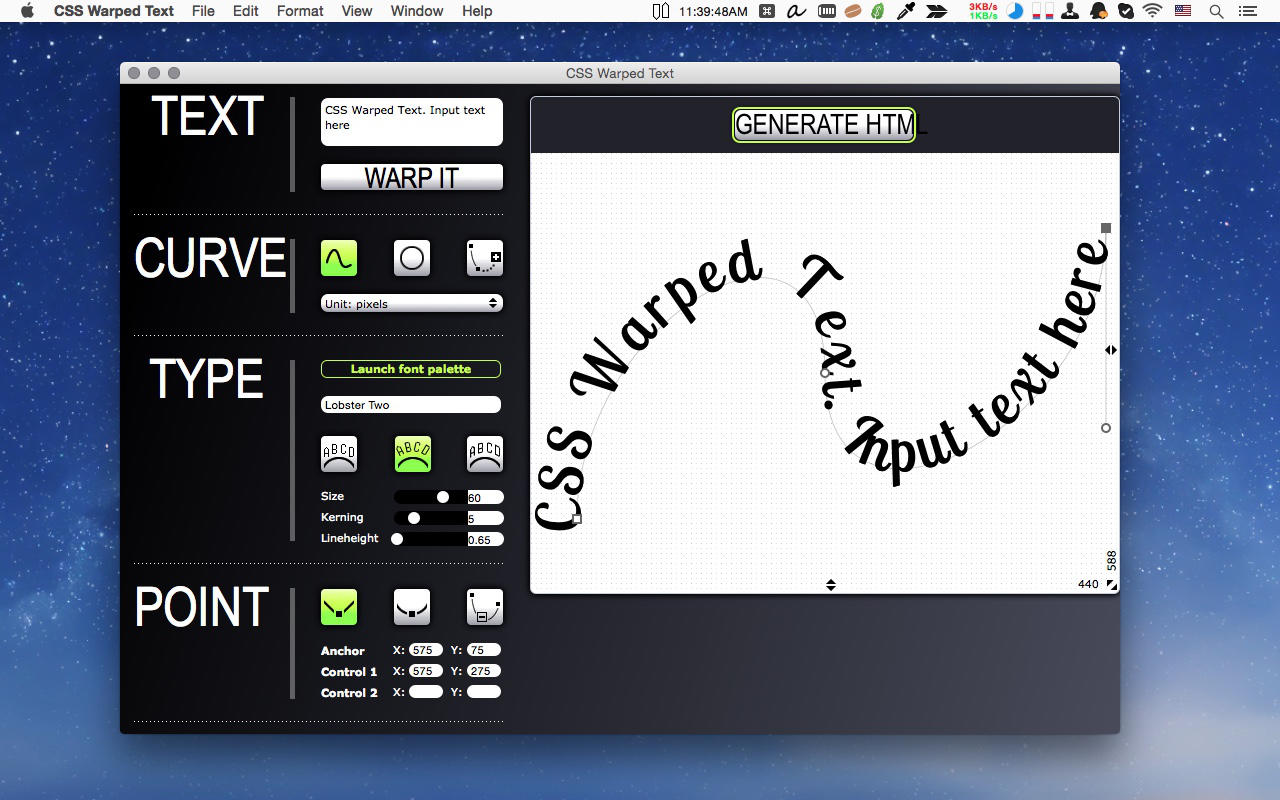
Task: Click Launch font palette button
Action: coord(411,369)
